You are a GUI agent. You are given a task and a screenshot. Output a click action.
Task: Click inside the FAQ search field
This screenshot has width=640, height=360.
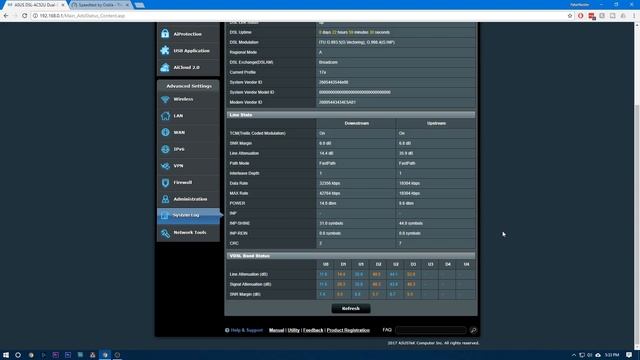click(431, 330)
